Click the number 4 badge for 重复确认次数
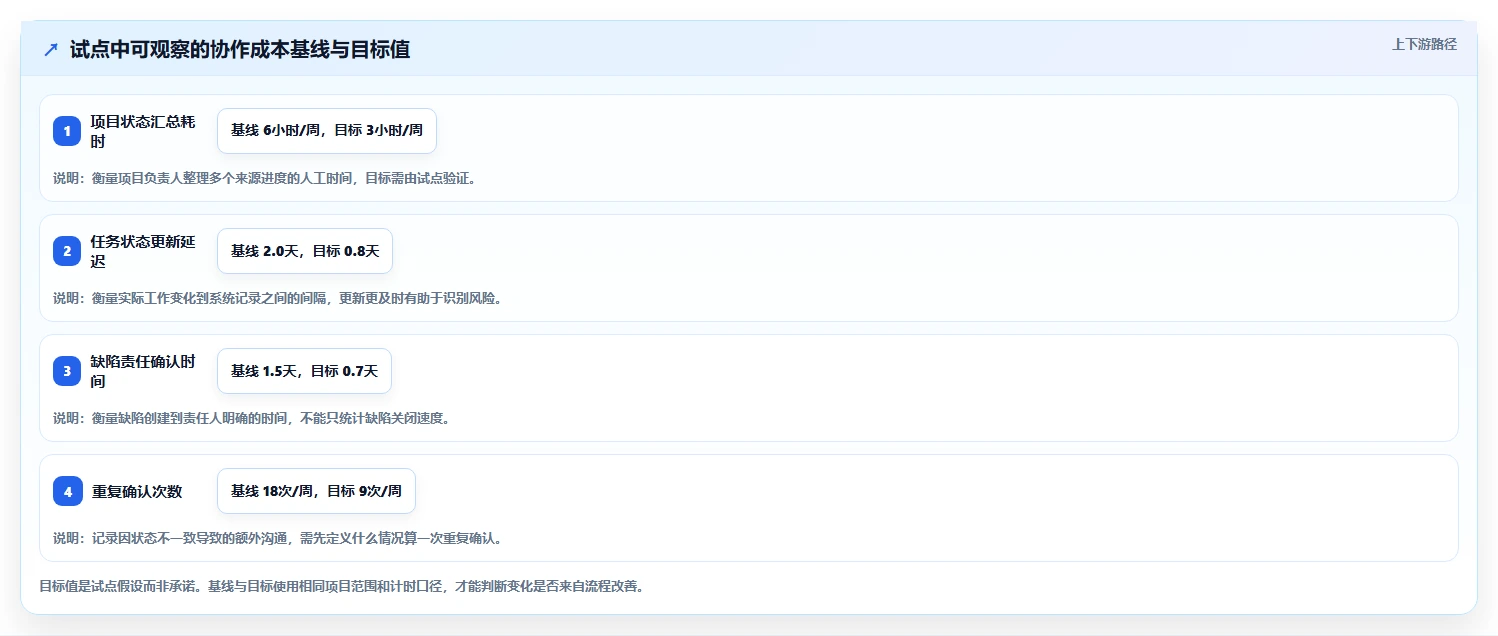The width and height of the screenshot is (1498, 636). [67, 491]
